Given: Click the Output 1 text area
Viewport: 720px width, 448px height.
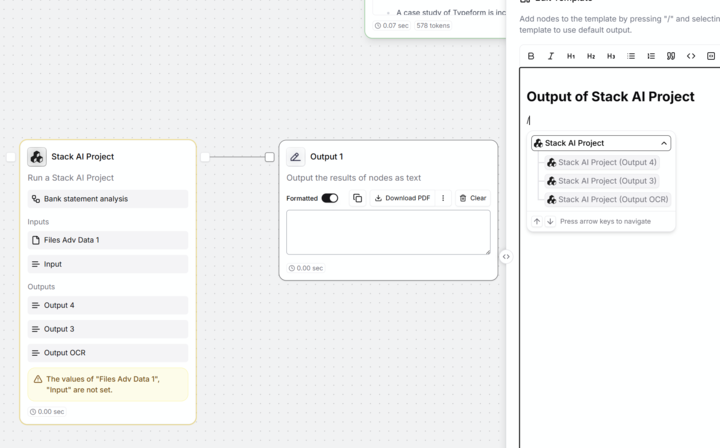Looking at the screenshot, I should pyautogui.click(x=388, y=232).
